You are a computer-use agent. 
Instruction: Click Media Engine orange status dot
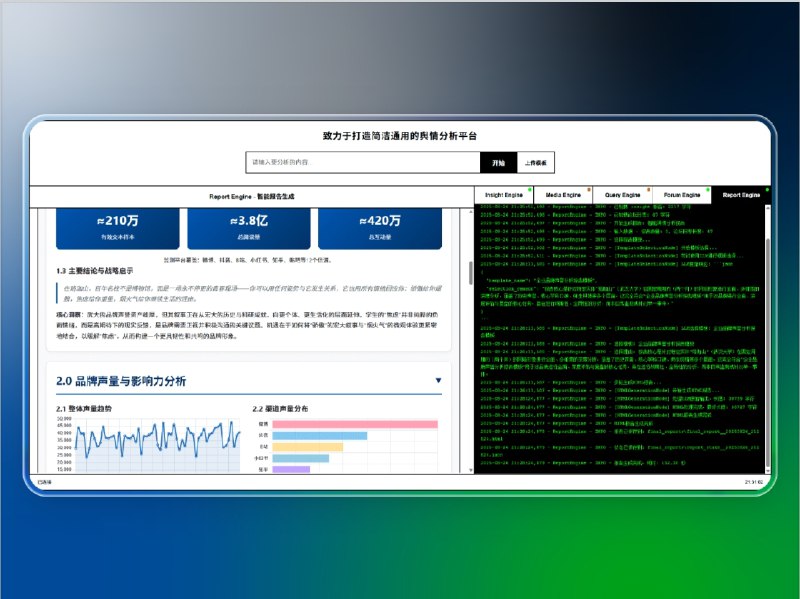point(590,189)
